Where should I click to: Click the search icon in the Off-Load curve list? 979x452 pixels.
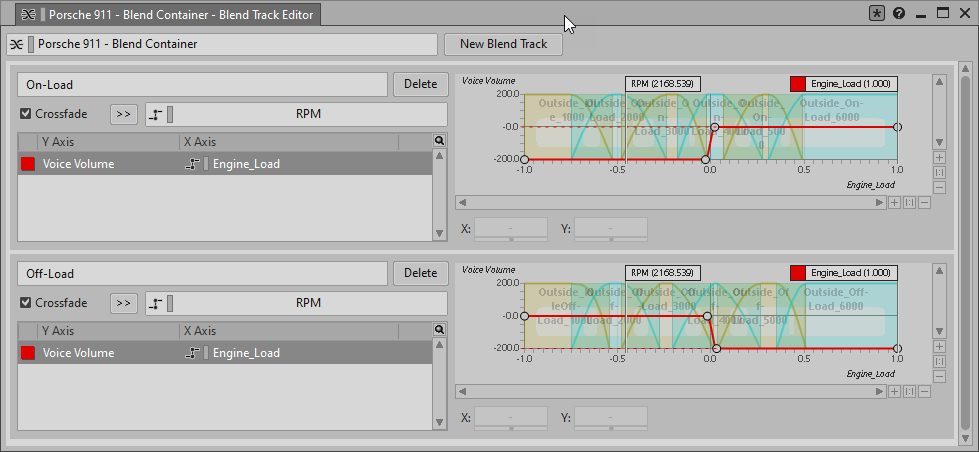point(439,331)
